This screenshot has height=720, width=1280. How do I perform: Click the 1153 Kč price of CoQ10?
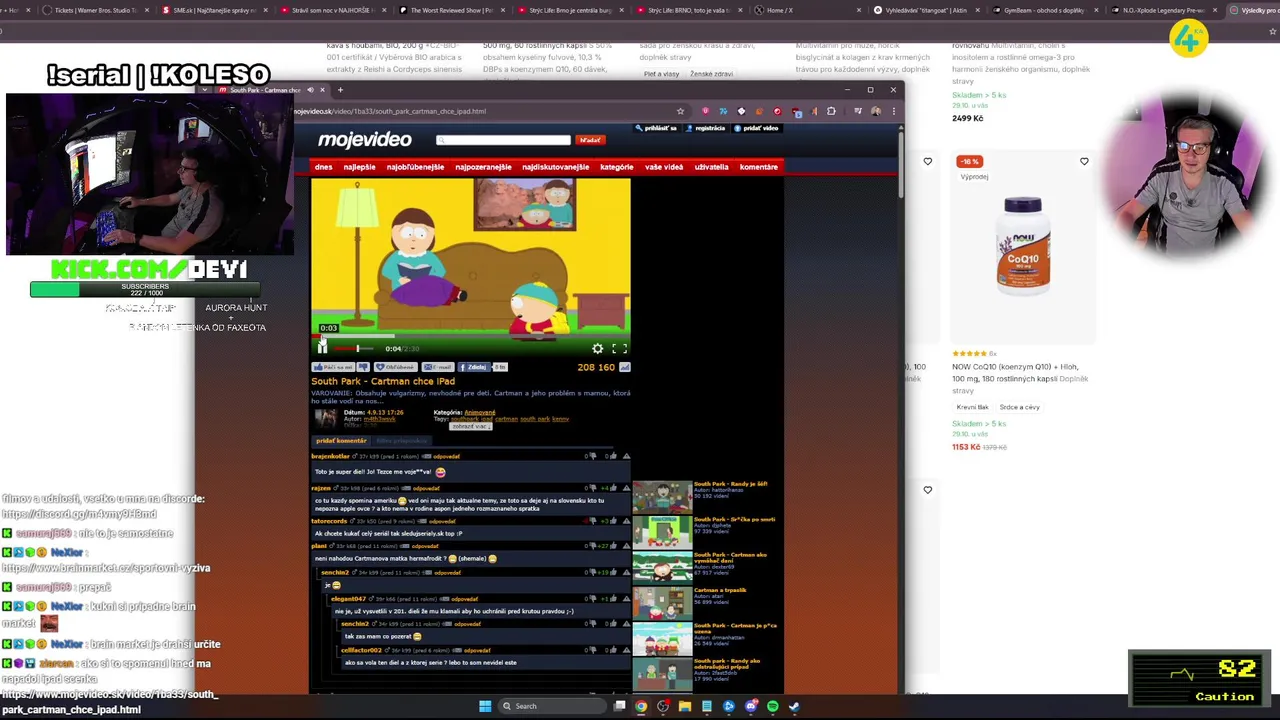tap(966, 447)
